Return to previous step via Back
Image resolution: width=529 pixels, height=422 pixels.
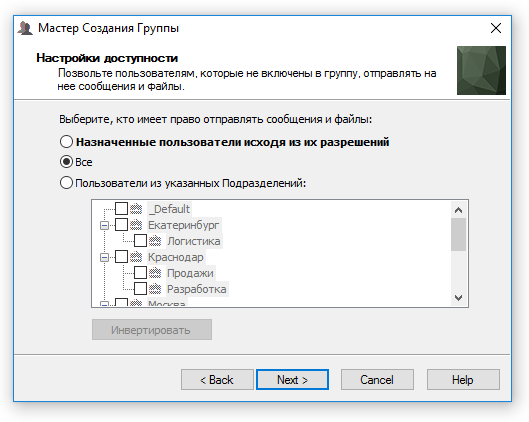(x=217, y=380)
